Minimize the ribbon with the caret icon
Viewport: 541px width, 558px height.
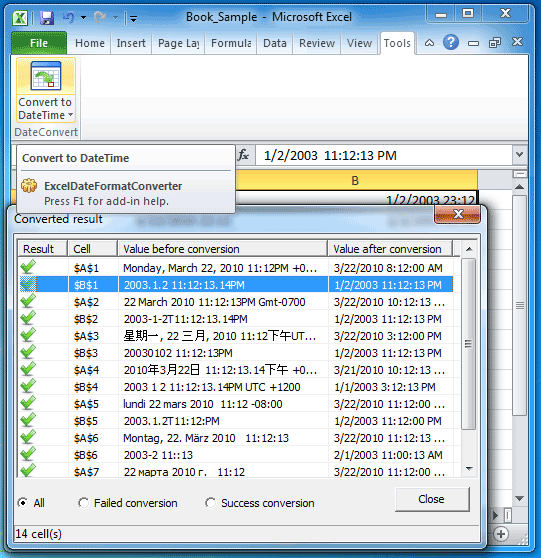click(430, 43)
